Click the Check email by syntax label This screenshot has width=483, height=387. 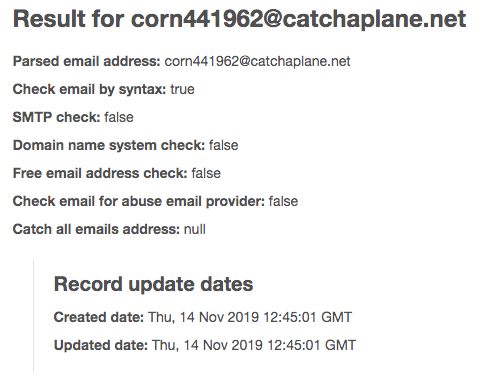(x=89, y=89)
